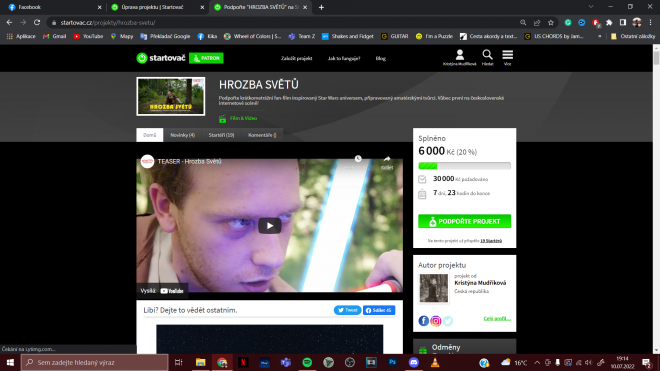Click the video channel avatar
The image size is (660, 371).
tap(147, 161)
